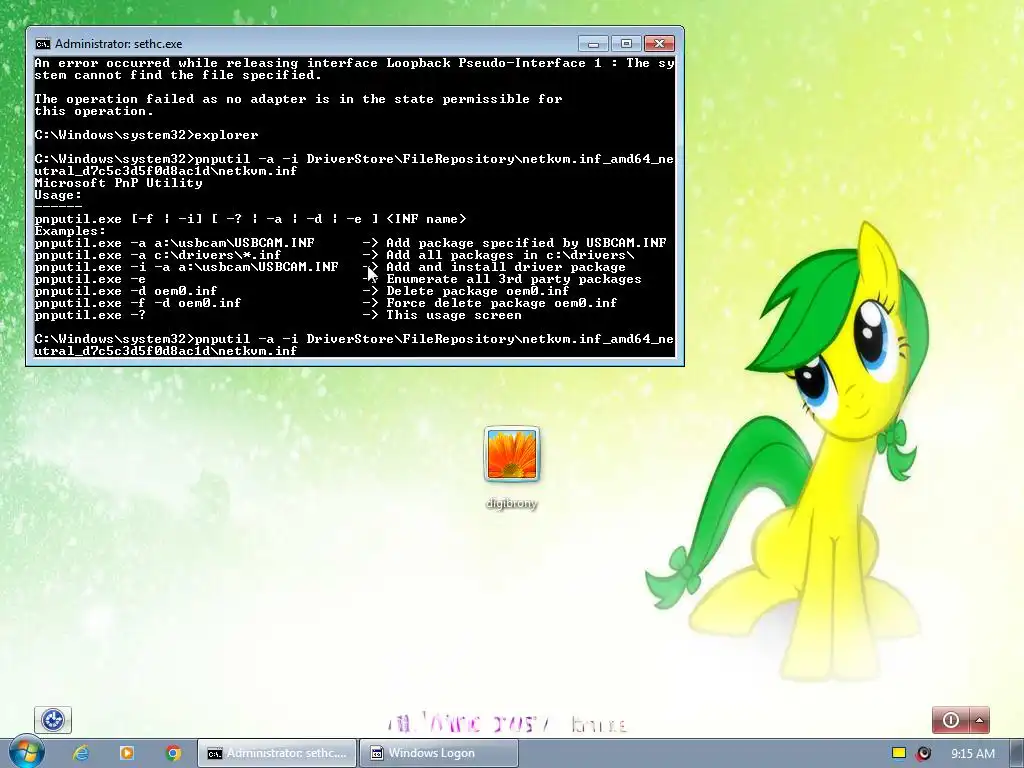Launch Internet Explorer from the taskbar
The height and width of the screenshot is (768, 1024).
coord(81,753)
